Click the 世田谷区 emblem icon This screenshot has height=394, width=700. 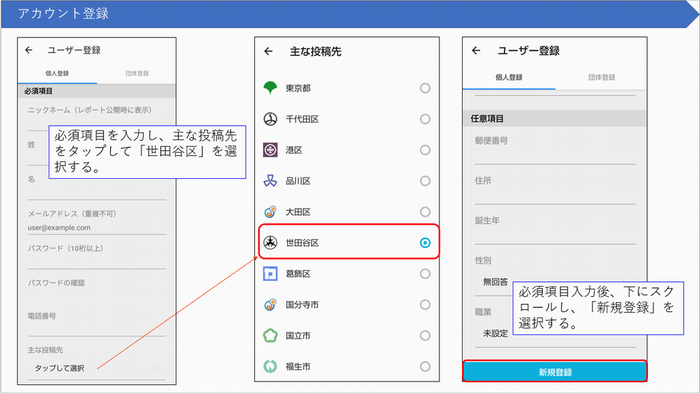270,242
